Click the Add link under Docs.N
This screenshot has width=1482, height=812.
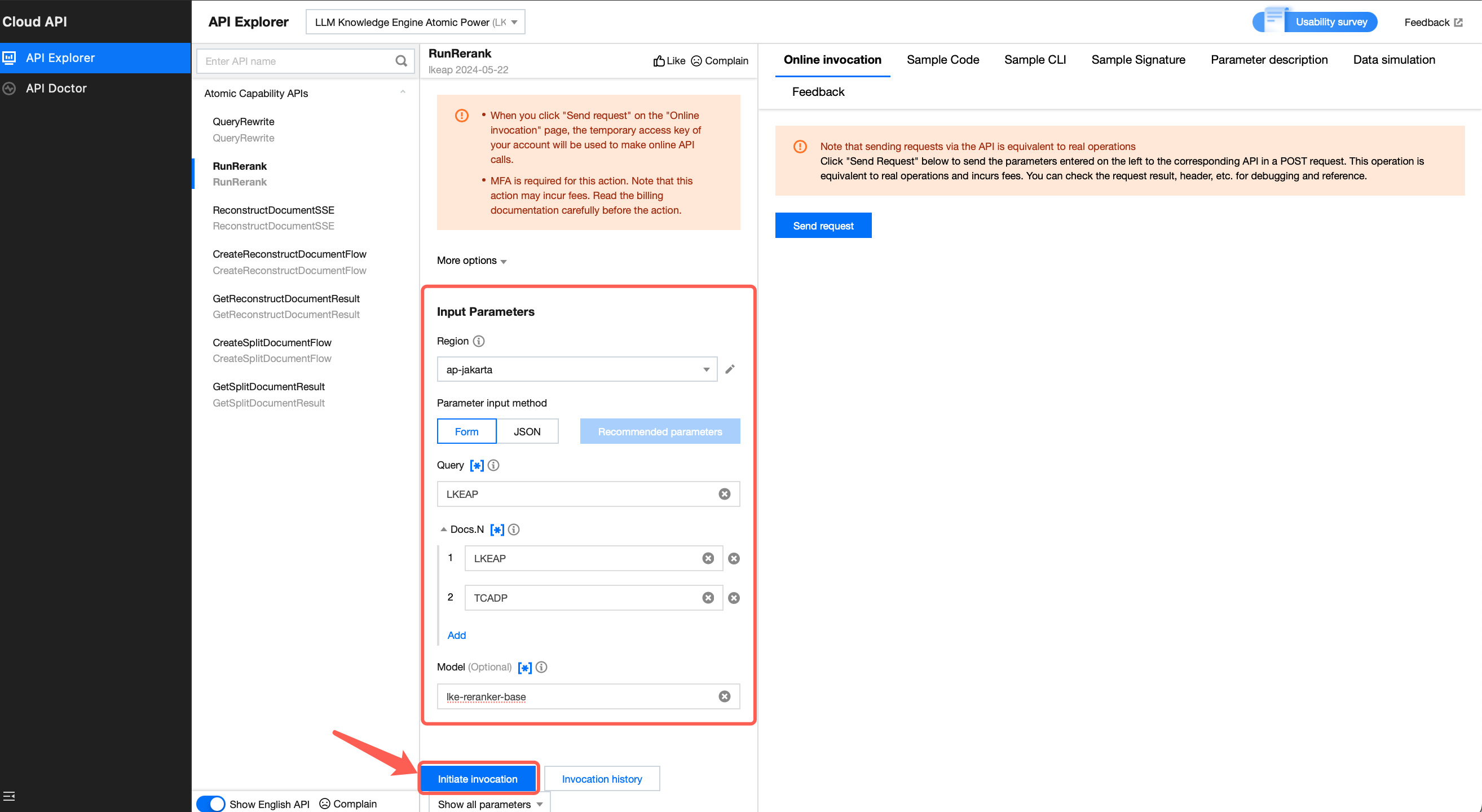pos(456,635)
